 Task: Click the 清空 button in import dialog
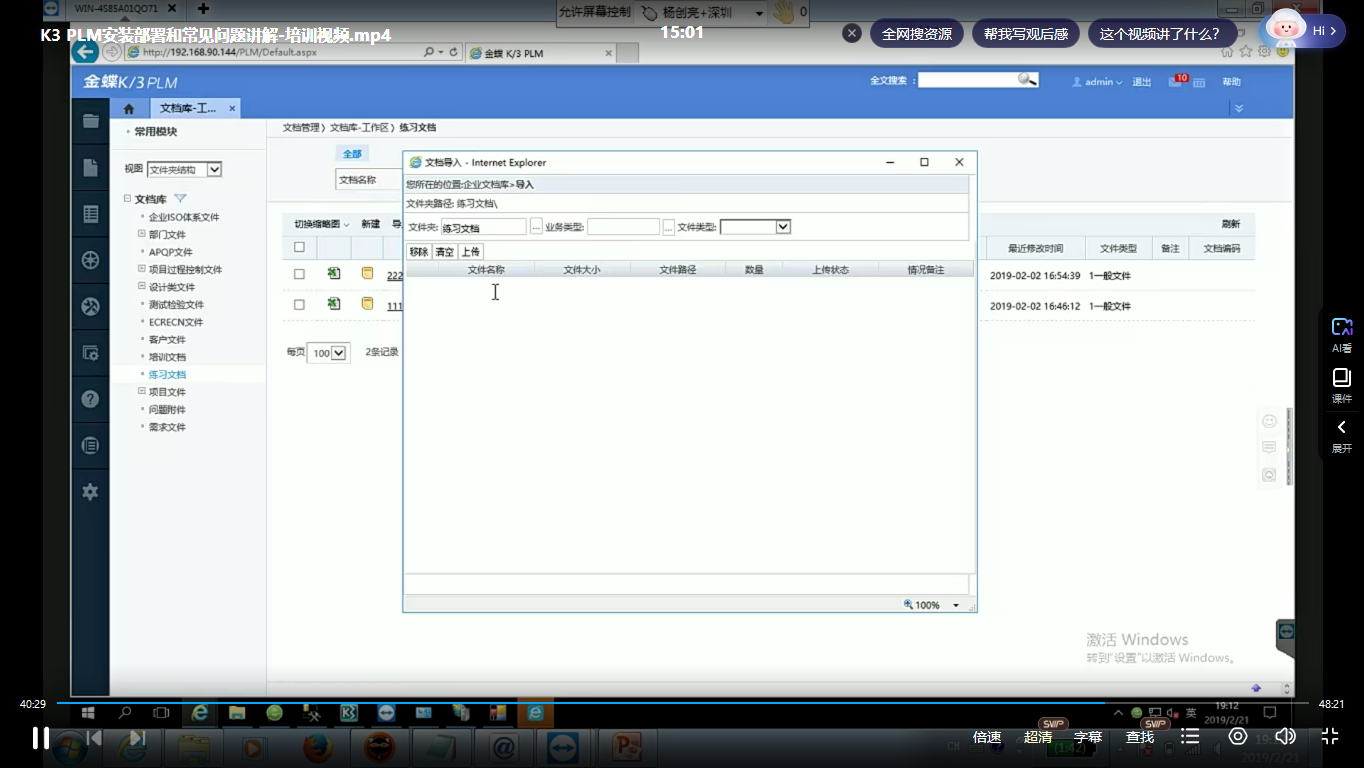444,252
